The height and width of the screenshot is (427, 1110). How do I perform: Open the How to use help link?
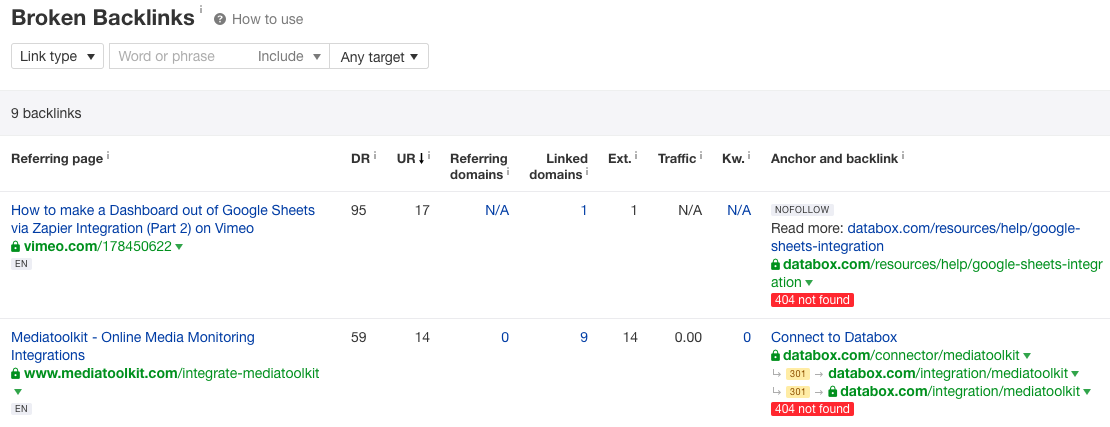267,19
